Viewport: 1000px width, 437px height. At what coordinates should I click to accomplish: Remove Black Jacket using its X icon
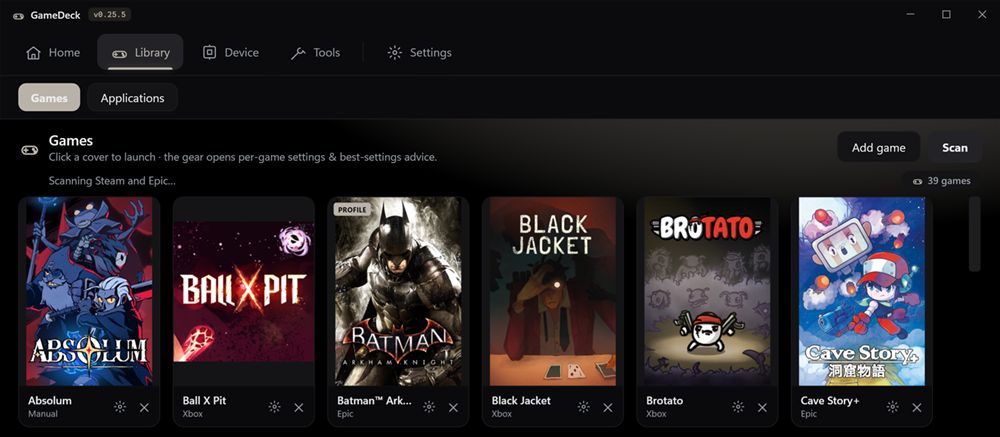click(x=608, y=407)
